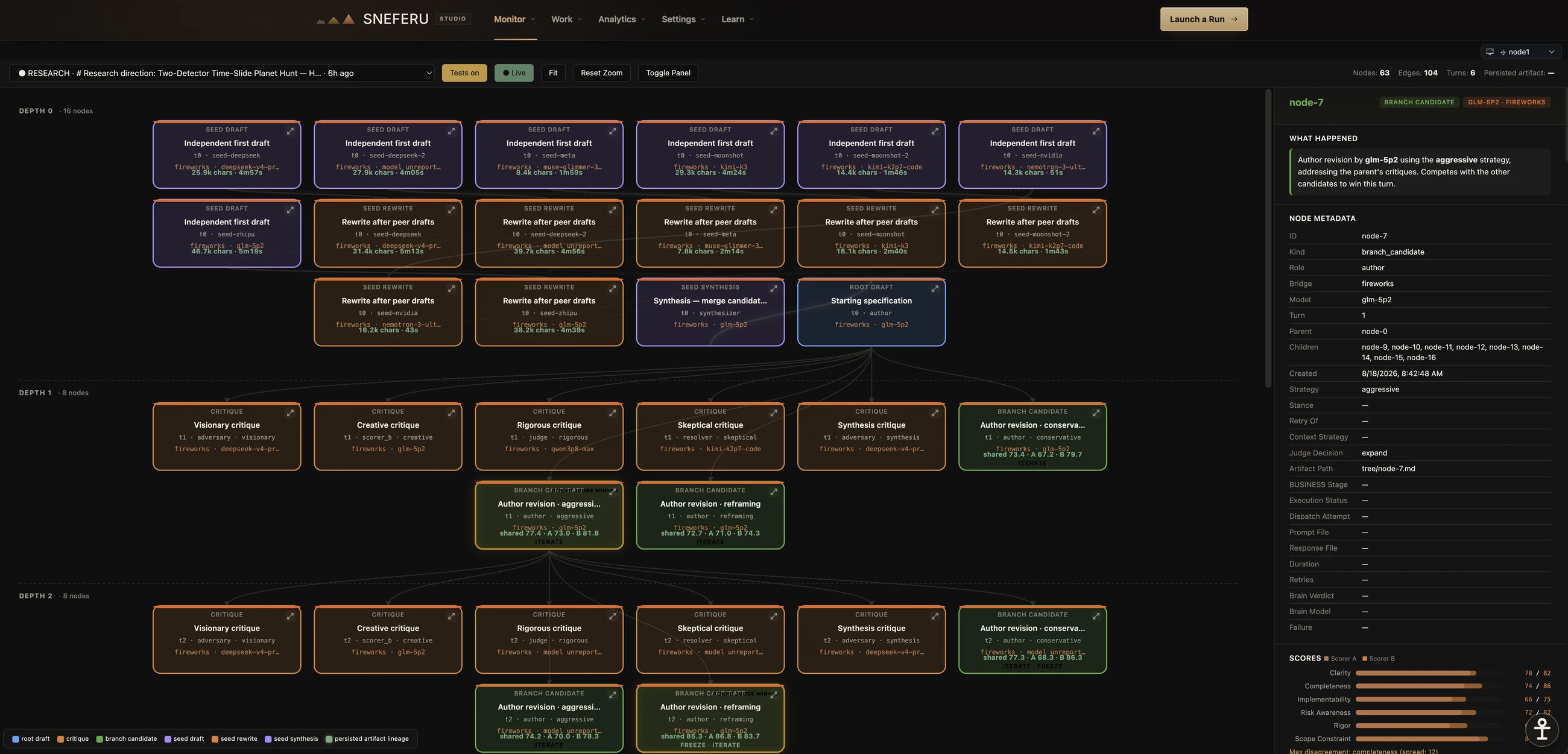Click the Fit button
The width and height of the screenshot is (1568, 754).
point(552,73)
